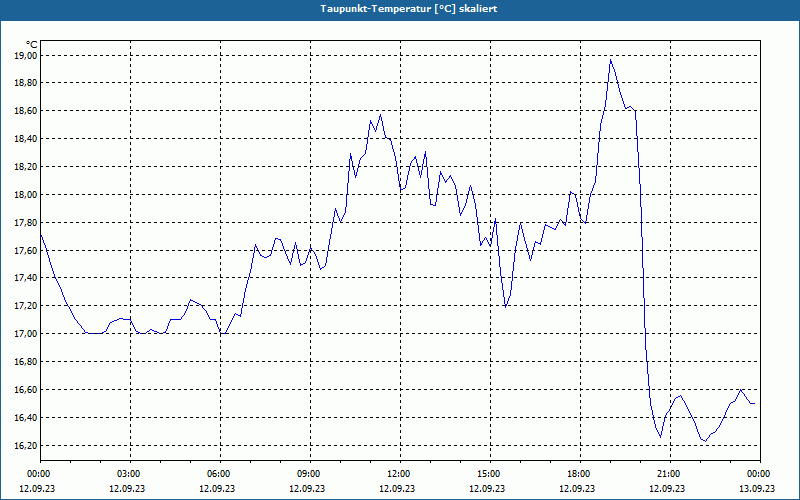Click the 18,40 y-axis label

tap(28, 139)
